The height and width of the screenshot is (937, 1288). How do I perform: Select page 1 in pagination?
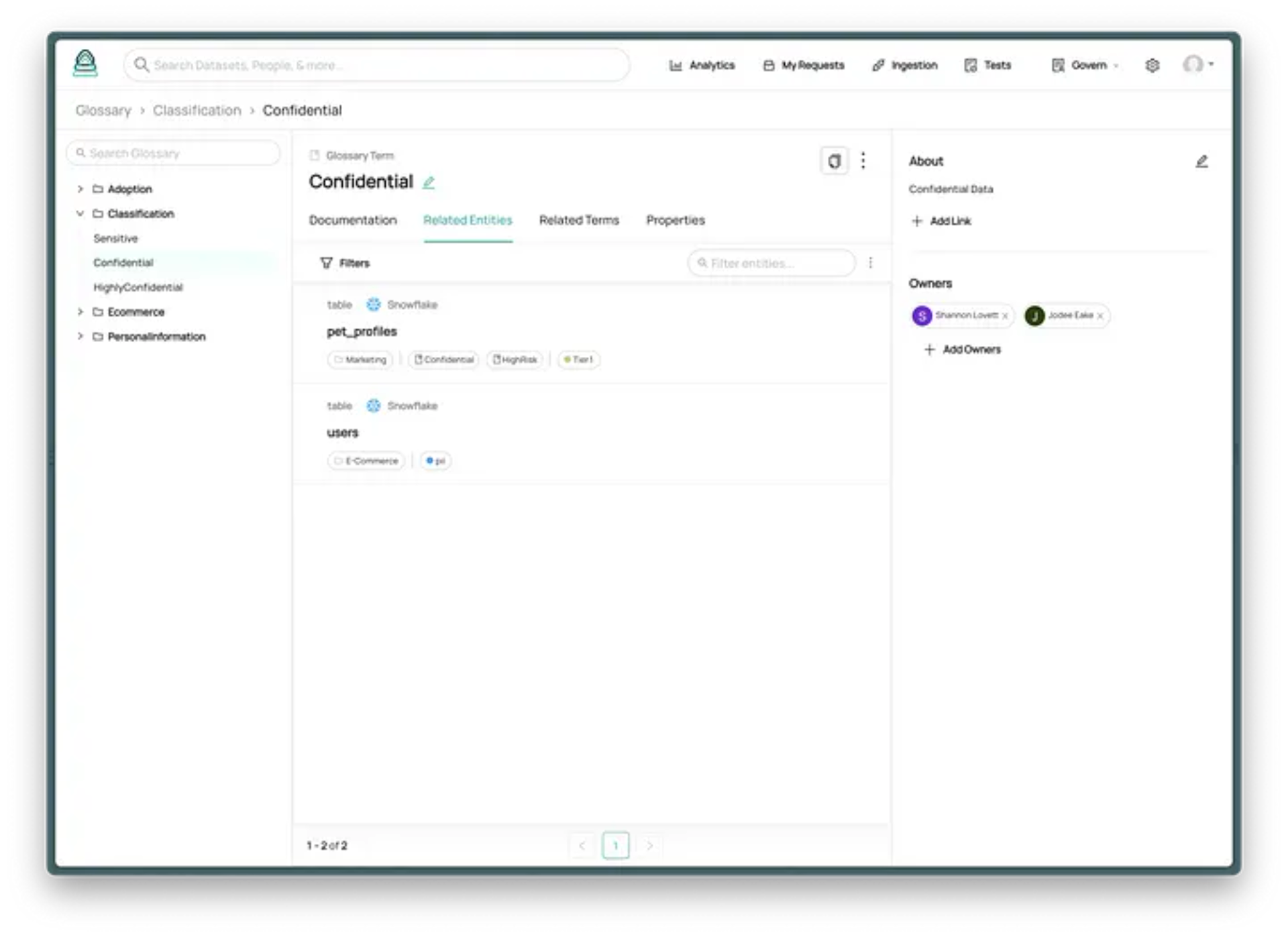click(x=615, y=845)
